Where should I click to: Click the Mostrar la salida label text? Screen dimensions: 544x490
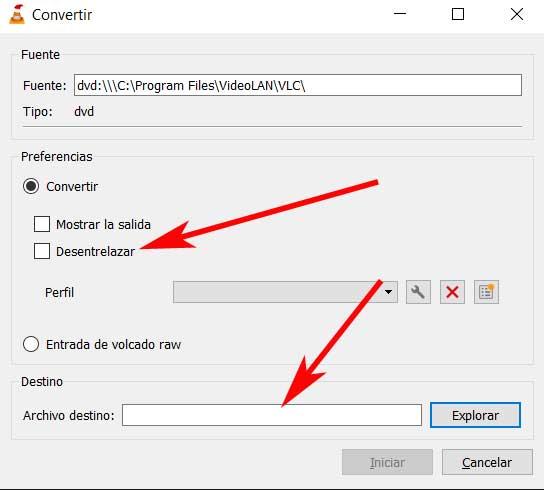coord(103,225)
